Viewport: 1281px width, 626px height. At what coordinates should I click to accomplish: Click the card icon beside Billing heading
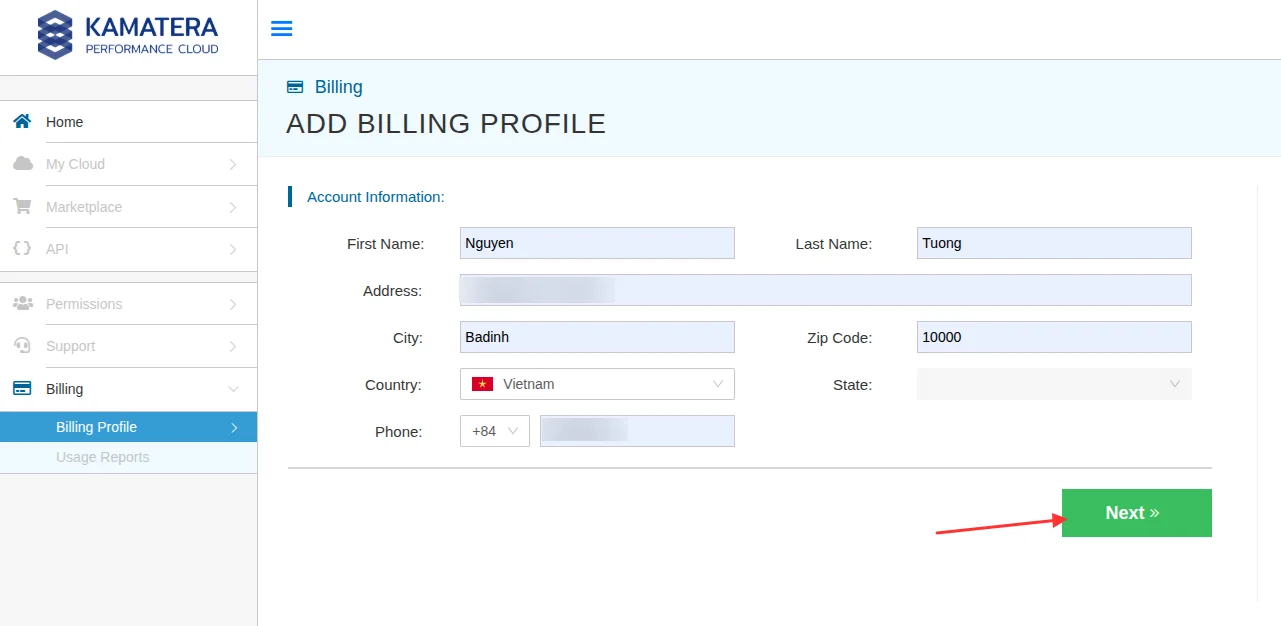295,87
